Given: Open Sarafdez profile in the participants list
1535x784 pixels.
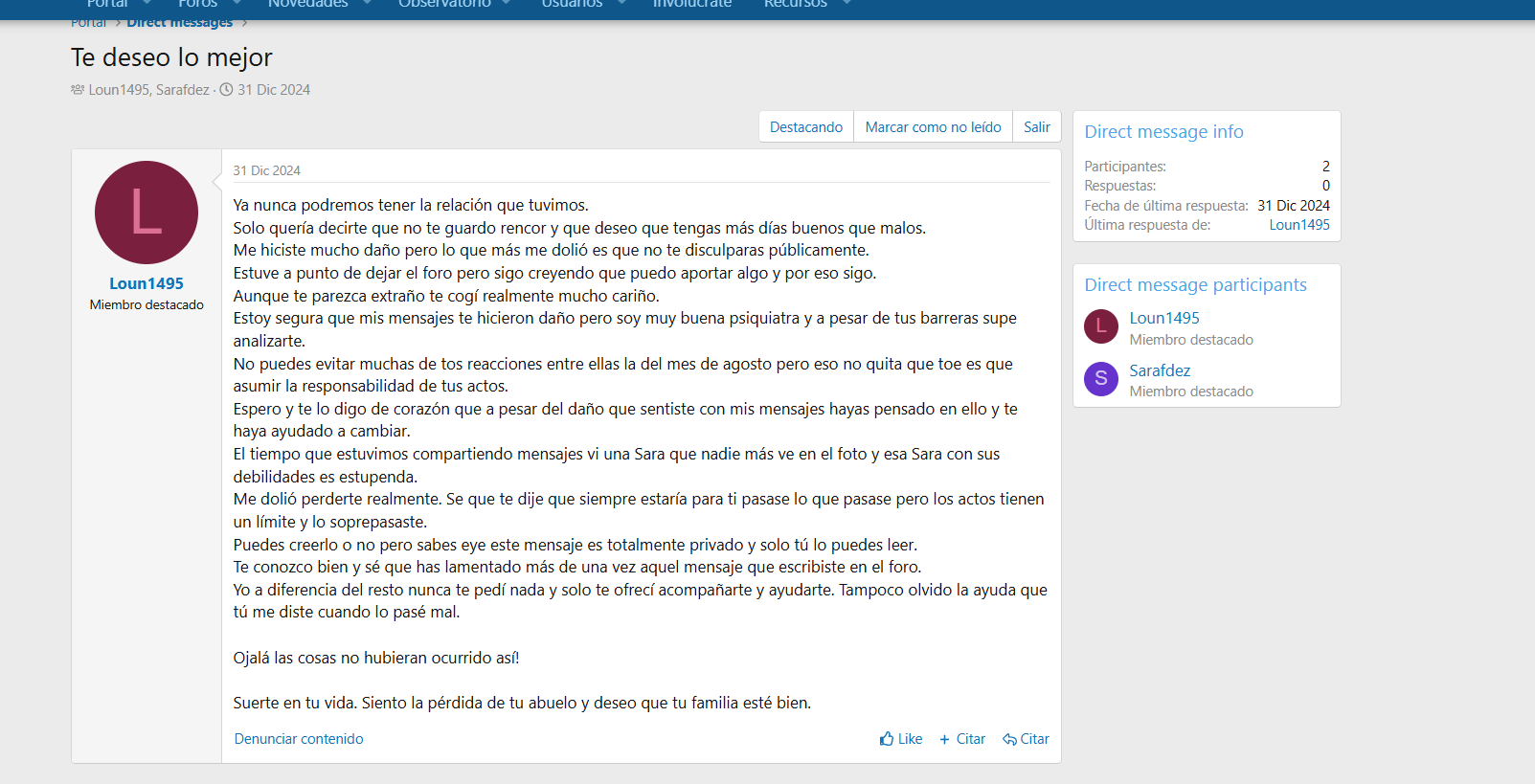Looking at the screenshot, I should (x=1160, y=370).
